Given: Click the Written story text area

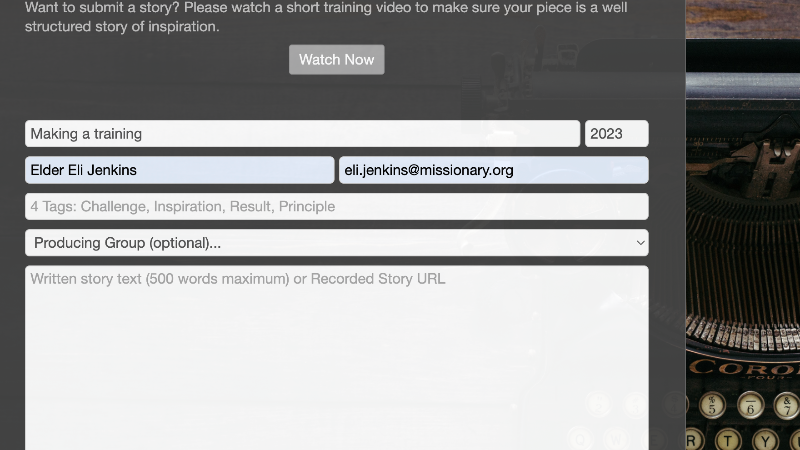Looking at the screenshot, I should (x=336, y=350).
